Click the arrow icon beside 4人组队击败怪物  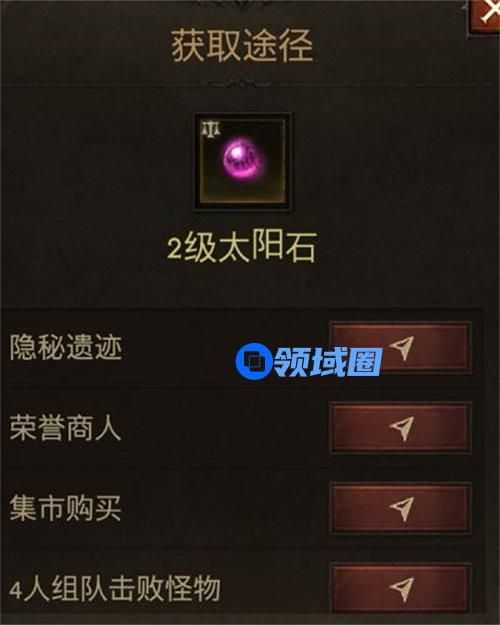(x=401, y=588)
